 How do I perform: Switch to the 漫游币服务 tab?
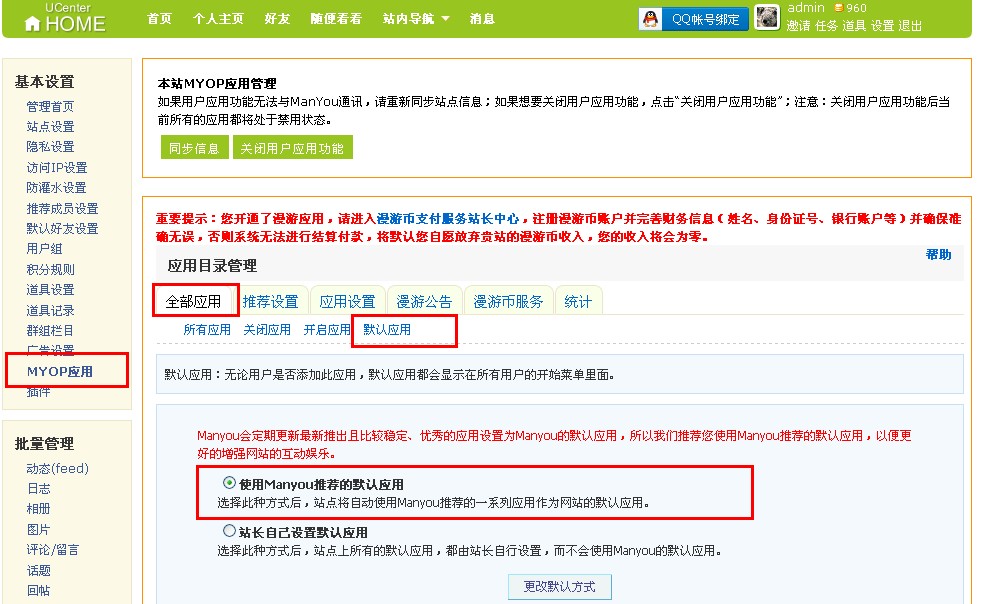coord(508,302)
